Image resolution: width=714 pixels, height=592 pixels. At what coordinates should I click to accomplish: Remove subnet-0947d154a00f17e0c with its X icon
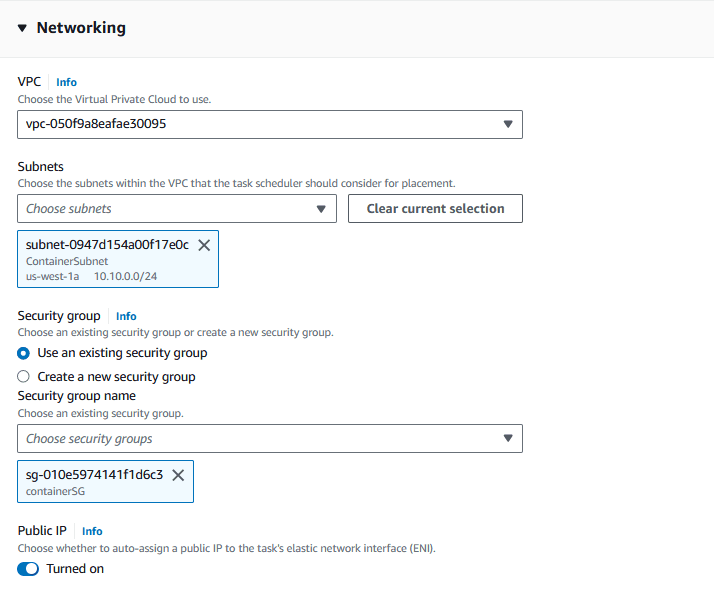click(204, 245)
